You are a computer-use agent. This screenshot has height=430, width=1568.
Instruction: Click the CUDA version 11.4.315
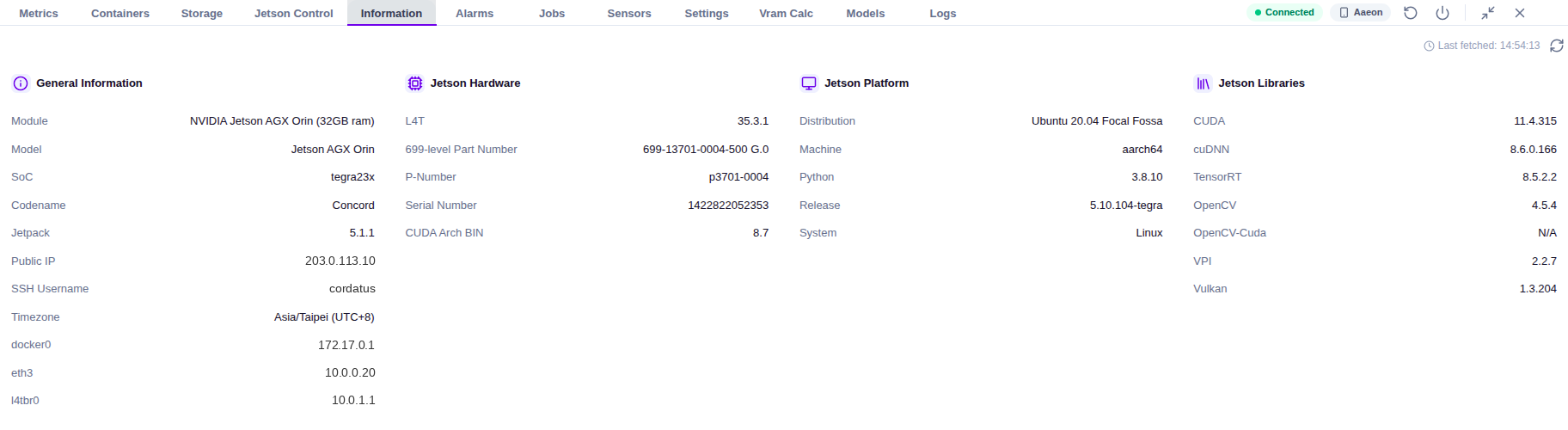[x=1535, y=121]
